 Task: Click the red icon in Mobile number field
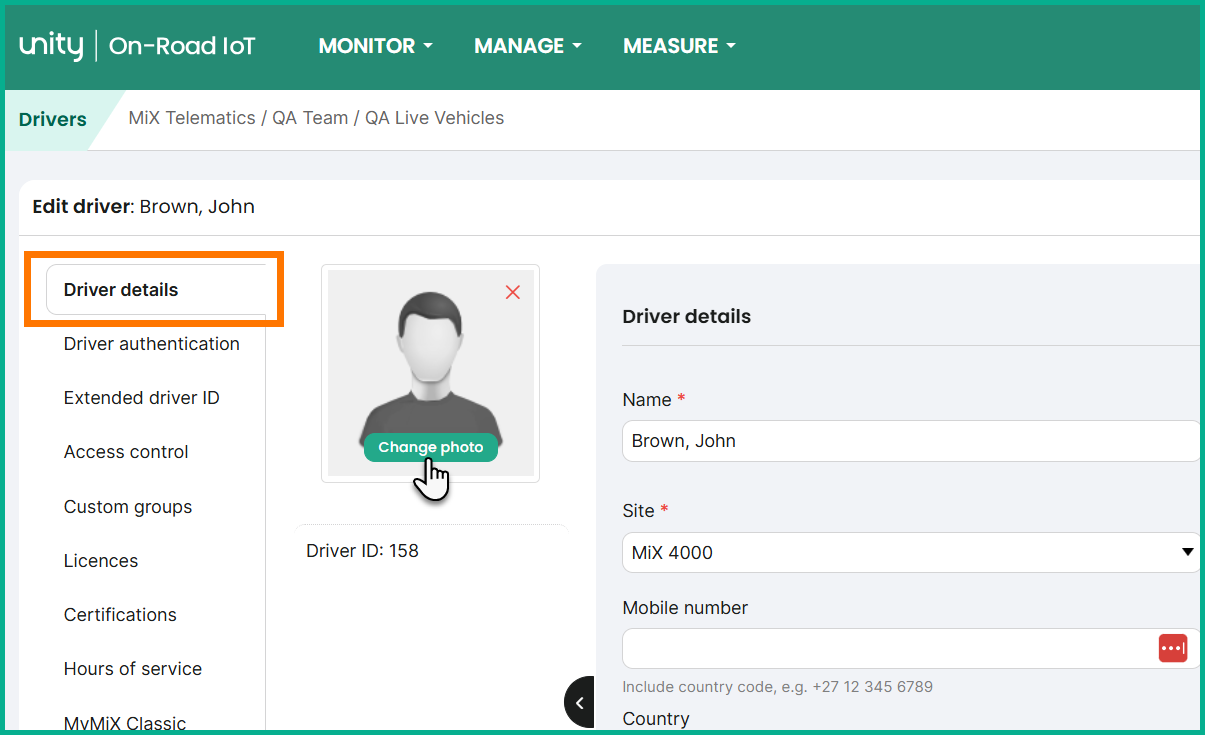pos(1172,648)
